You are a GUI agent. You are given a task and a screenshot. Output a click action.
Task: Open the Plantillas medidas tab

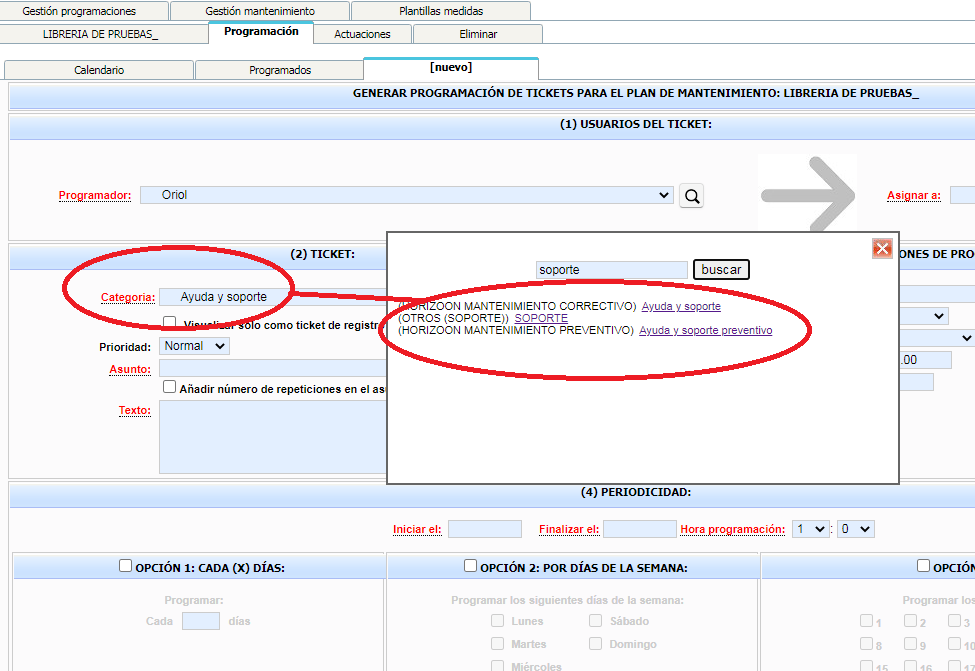441,11
